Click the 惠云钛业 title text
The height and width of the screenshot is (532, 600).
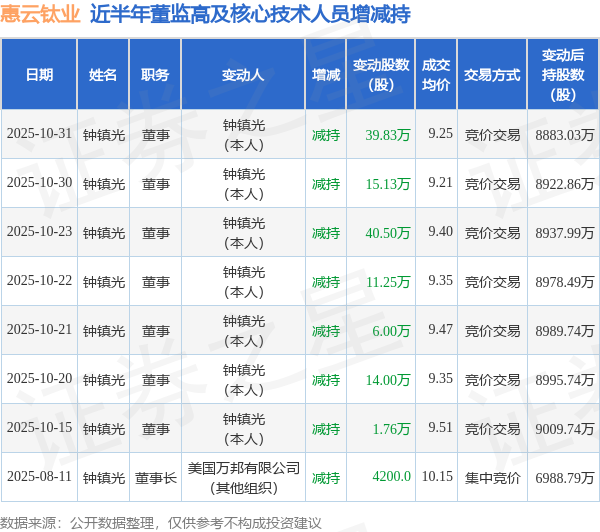pyautogui.click(x=40, y=14)
